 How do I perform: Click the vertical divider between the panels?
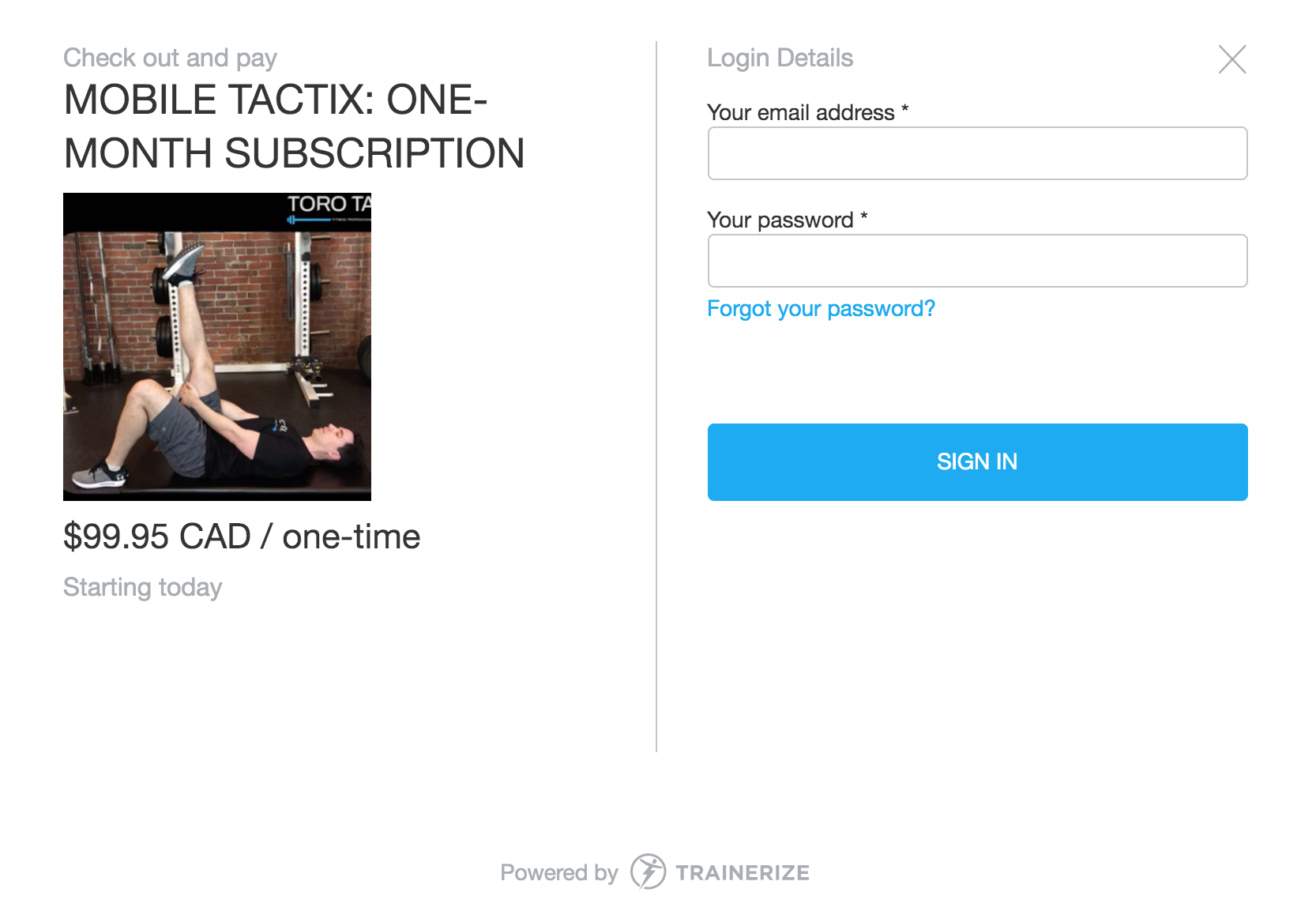click(656, 397)
